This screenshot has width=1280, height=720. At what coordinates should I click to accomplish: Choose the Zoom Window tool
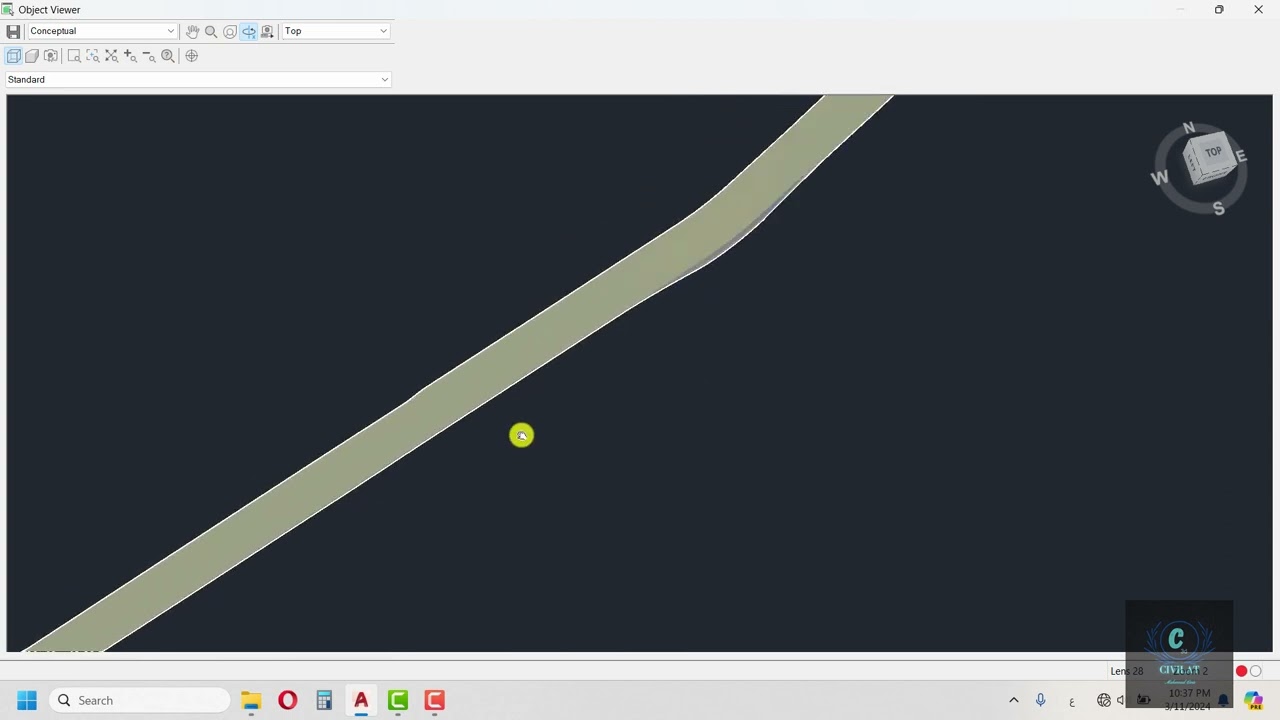74,56
